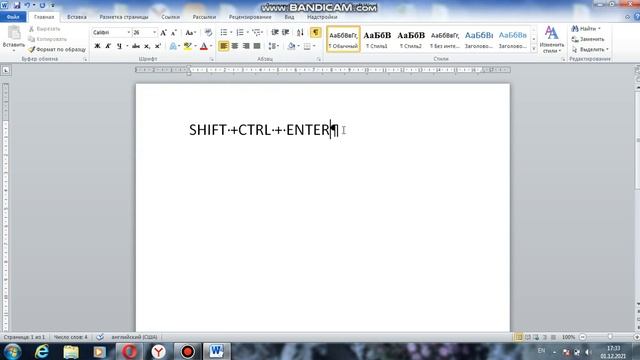Click the Заменить button
Viewport: 640px width, 360px height.
pyautogui.click(x=588, y=39)
